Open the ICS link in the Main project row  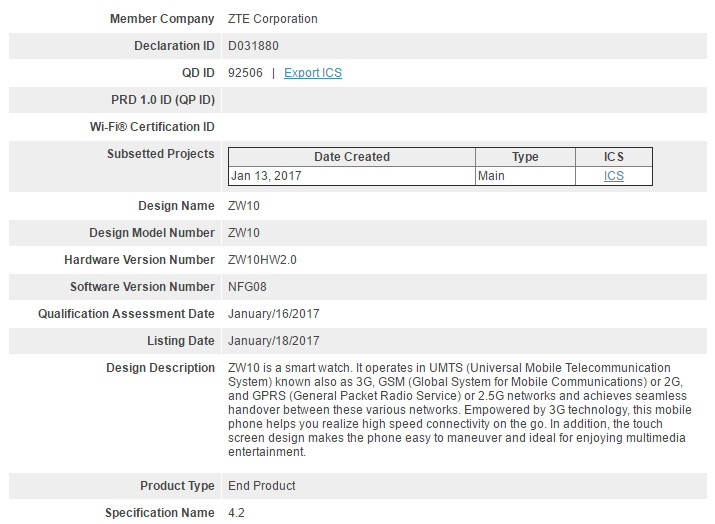pyautogui.click(x=613, y=175)
